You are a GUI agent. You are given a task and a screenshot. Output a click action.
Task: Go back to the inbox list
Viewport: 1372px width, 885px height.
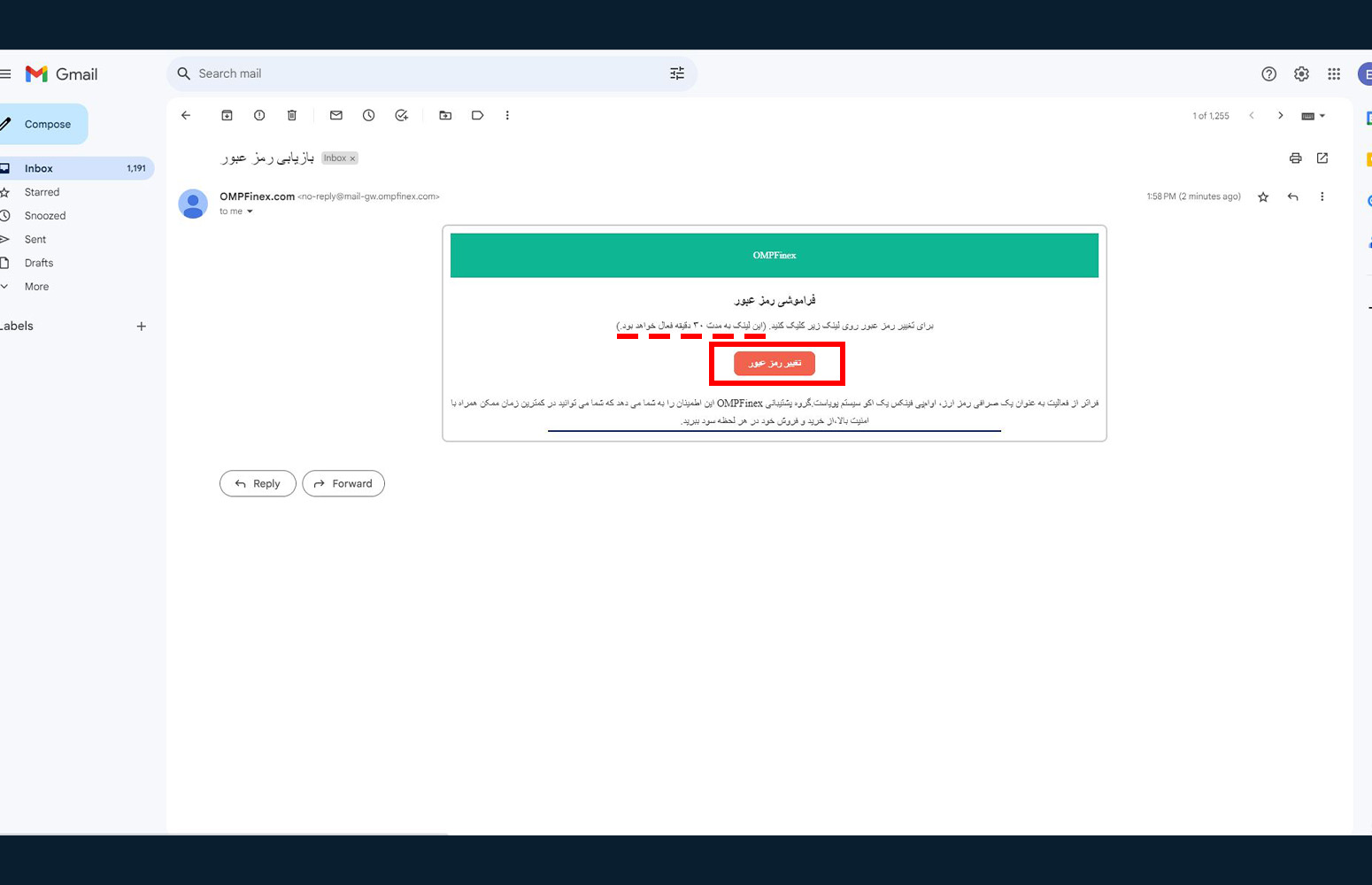pos(186,115)
